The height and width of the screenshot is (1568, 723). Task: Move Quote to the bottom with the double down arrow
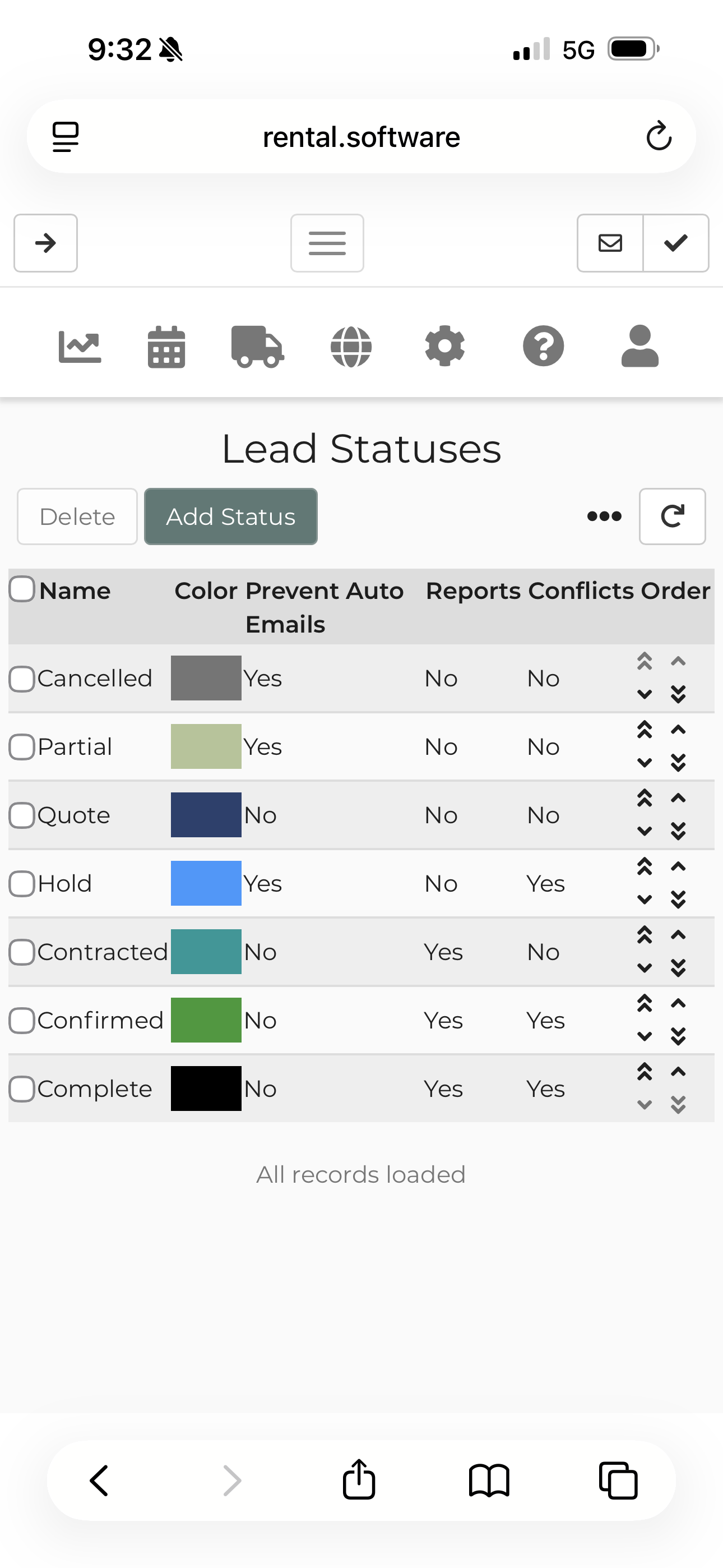[x=678, y=831]
